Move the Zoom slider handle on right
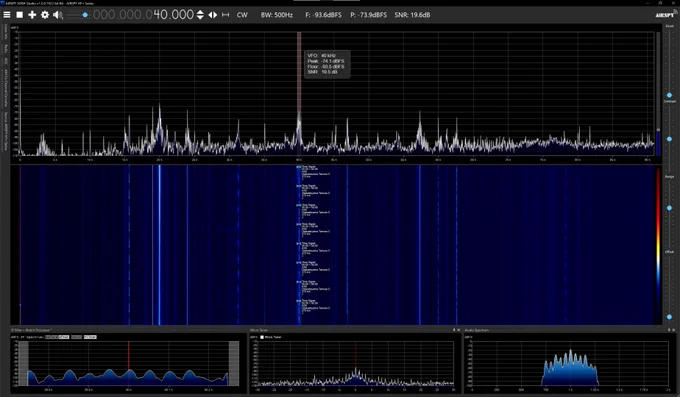680x397 pixels. (x=669, y=95)
